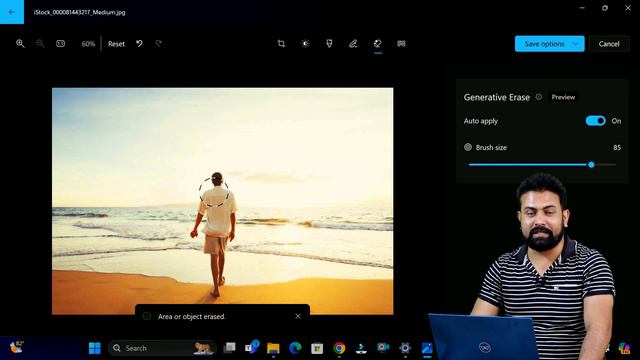Click the 'Area or object erased.' message
The width and height of the screenshot is (640, 360).
(191, 316)
